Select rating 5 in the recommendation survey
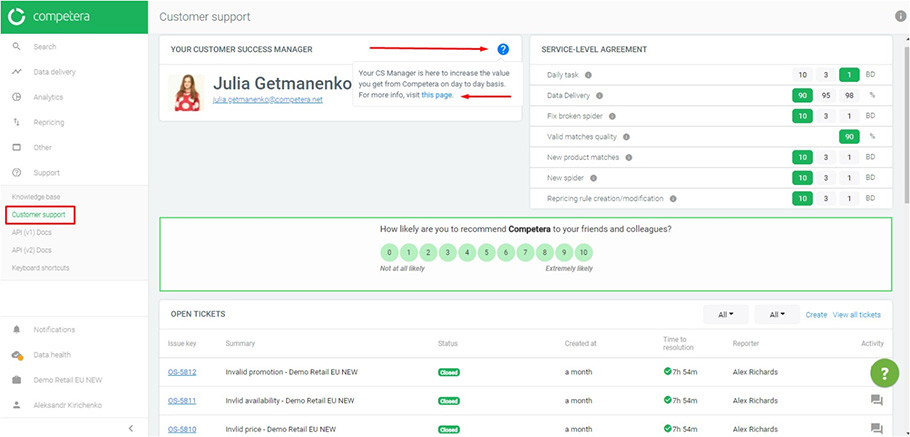This screenshot has width=910, height=437. click(487, 252)
